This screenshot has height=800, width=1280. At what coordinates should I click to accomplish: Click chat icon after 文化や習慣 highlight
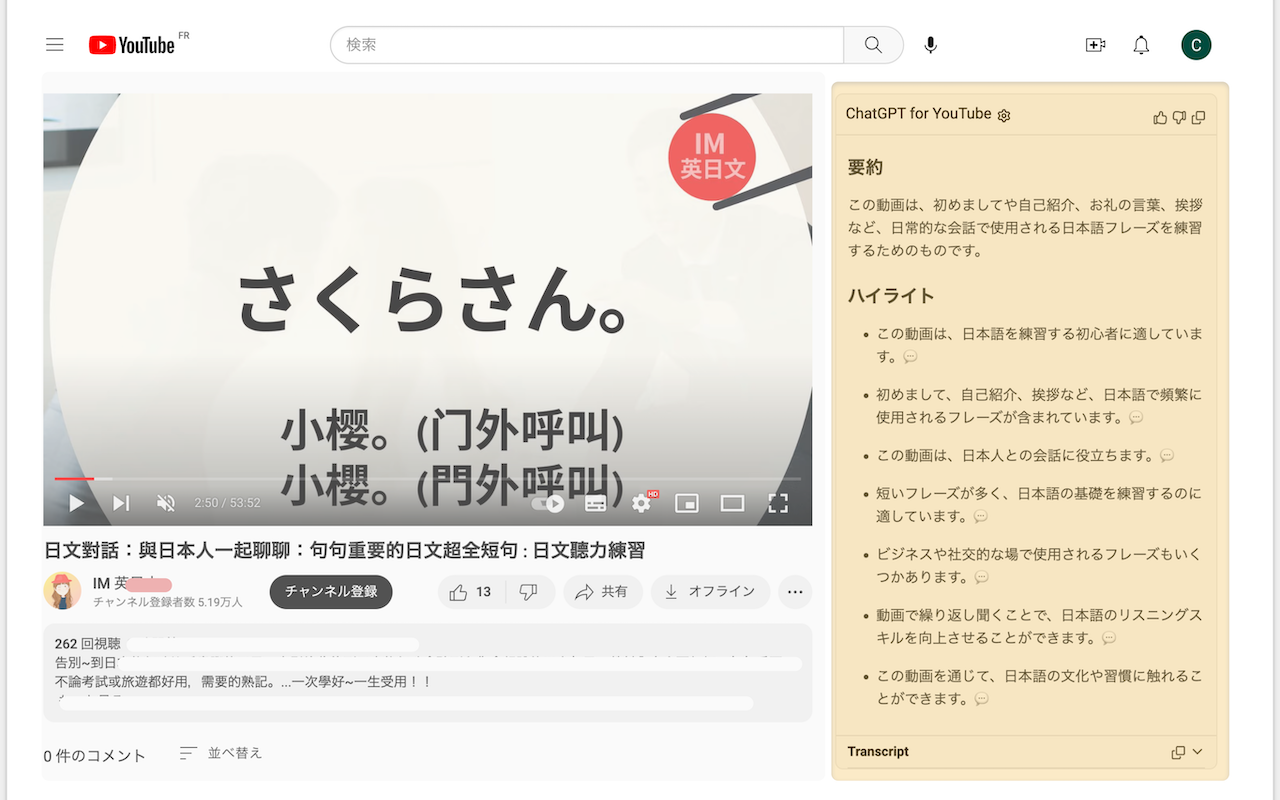click(x=982, y=699)
